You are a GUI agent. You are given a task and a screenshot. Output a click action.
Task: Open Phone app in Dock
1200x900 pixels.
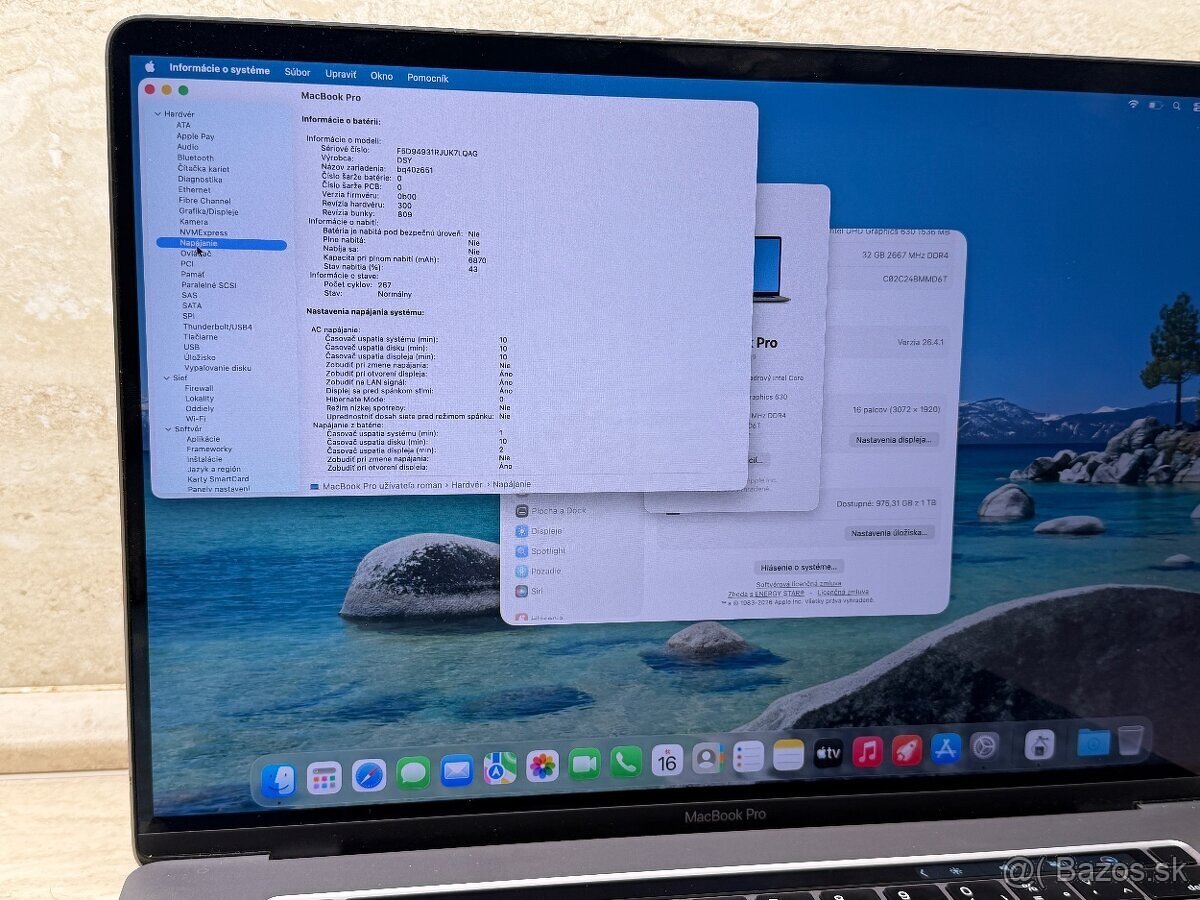click(x=627, y=762)
